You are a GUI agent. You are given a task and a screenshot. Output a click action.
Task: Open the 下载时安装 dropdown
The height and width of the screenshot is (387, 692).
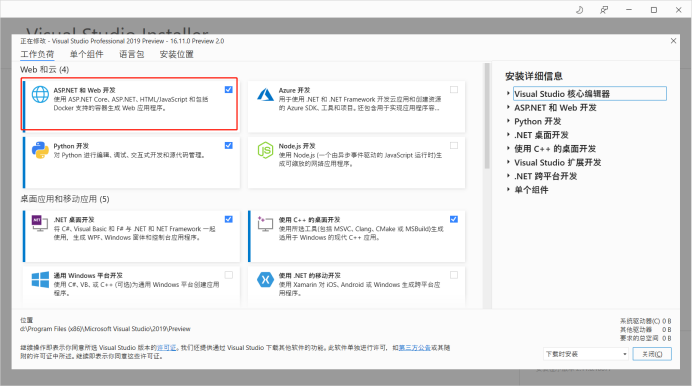click(586, 354)
